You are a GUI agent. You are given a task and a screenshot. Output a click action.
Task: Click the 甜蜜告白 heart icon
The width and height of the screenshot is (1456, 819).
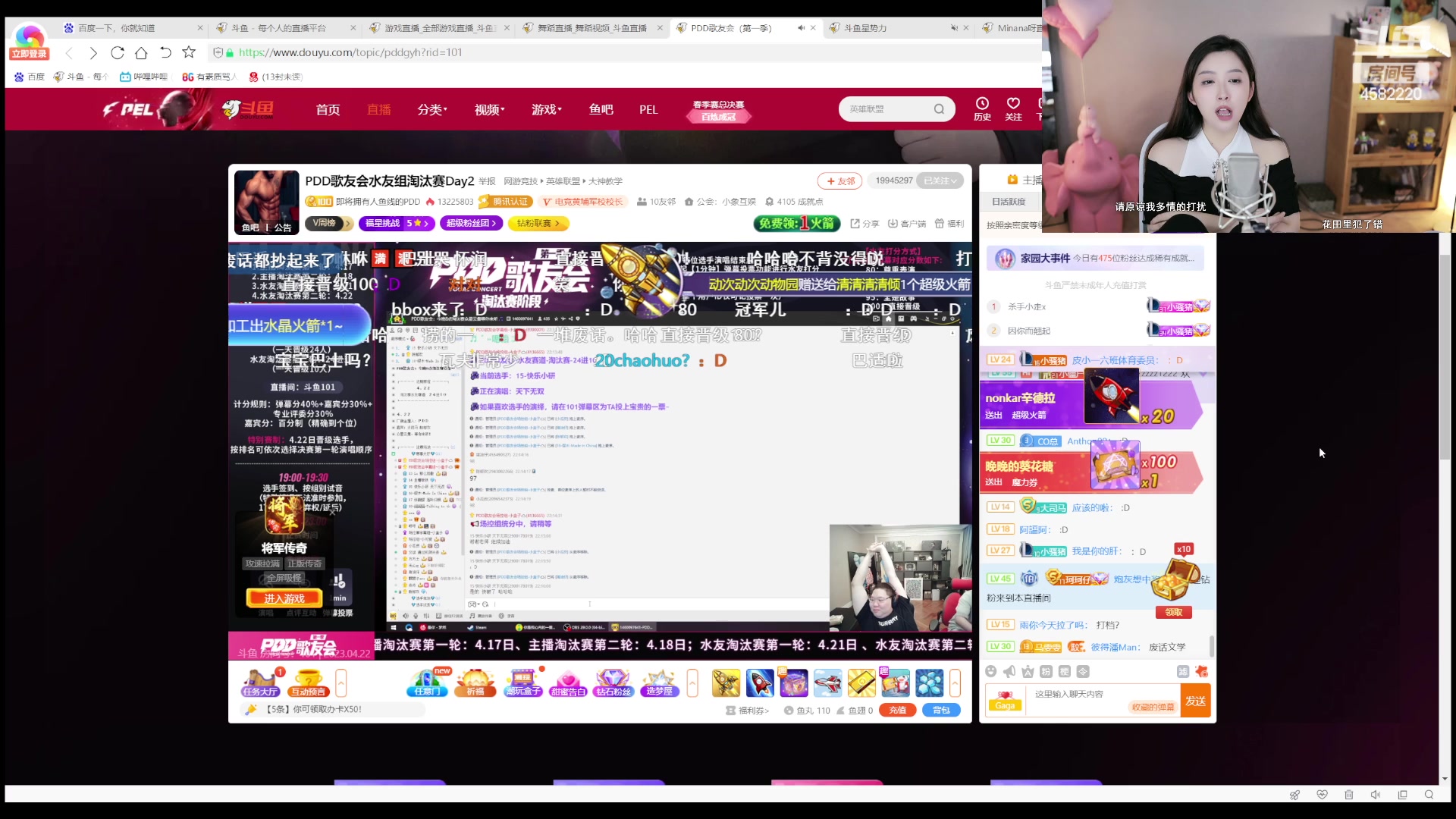tap(568, 682)
